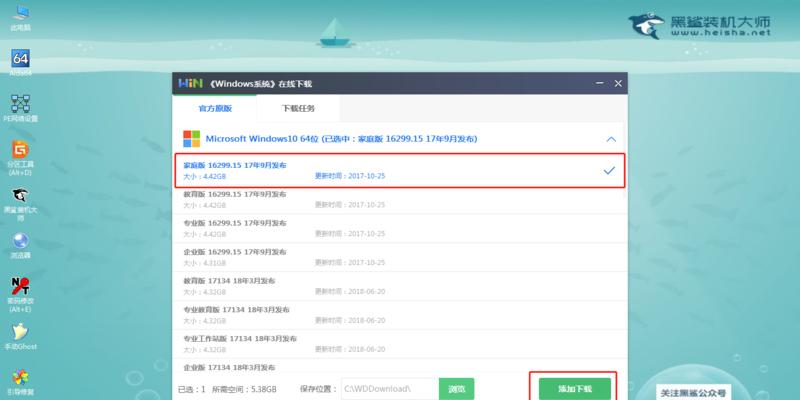Select 家庭版 16299.15 17年9月发布
Image resolution: width=800 pixels, height=400 pixels.
click(x=399, y=170)
